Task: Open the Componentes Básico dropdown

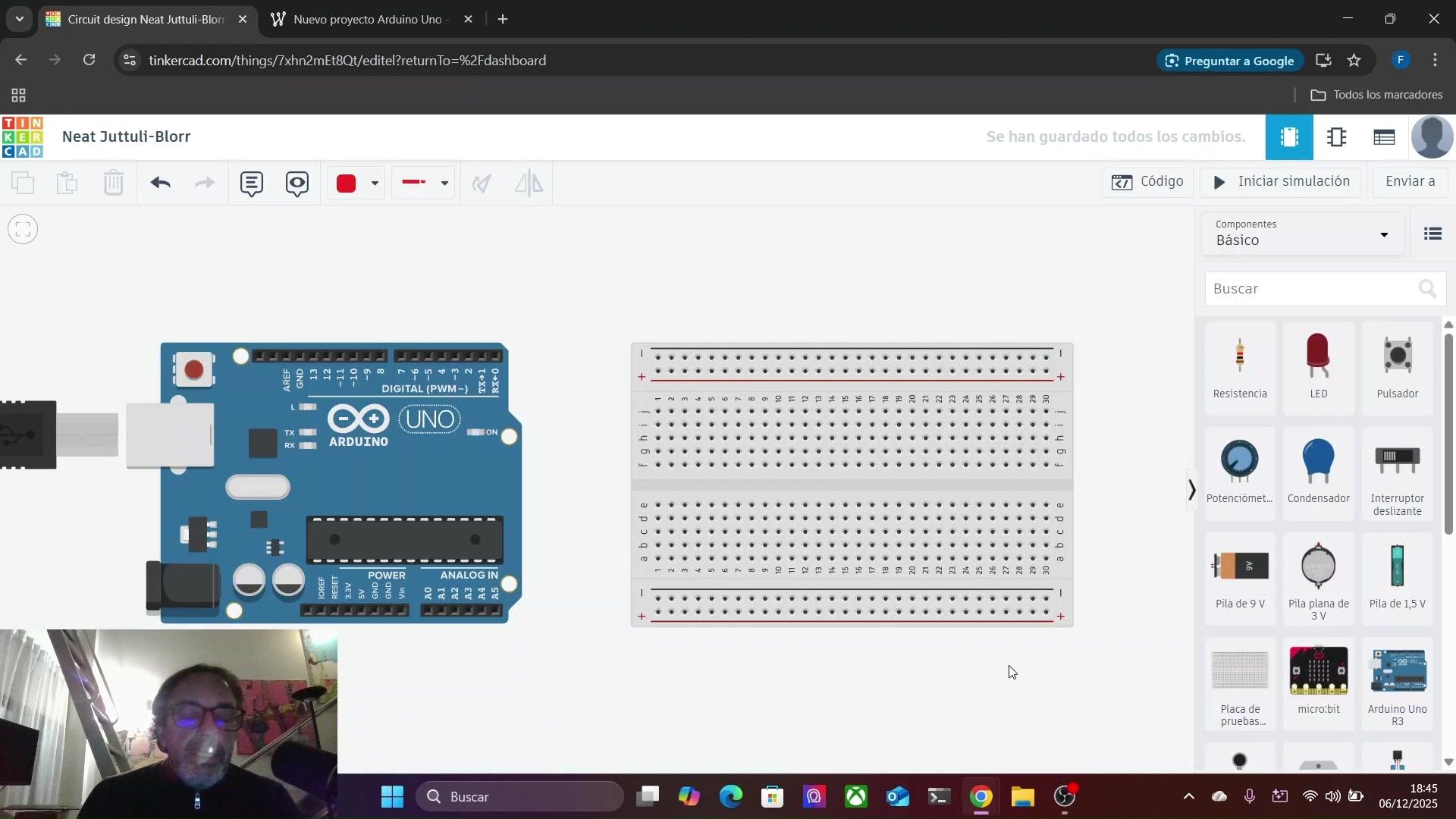Action: [1302, 234]
